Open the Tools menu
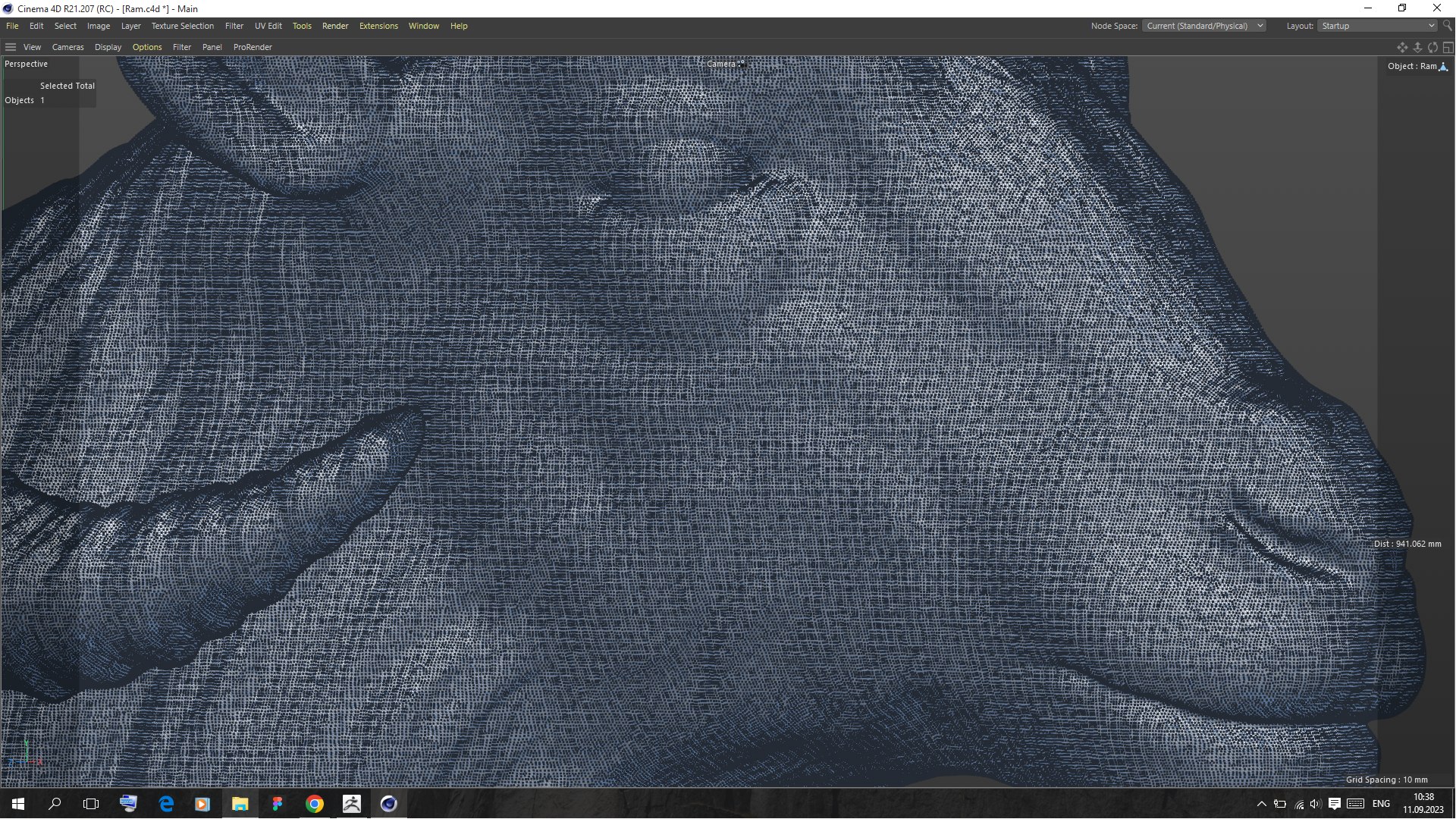Image resolution: width=1456 pixels, height=819 pixels. (302, 26)
